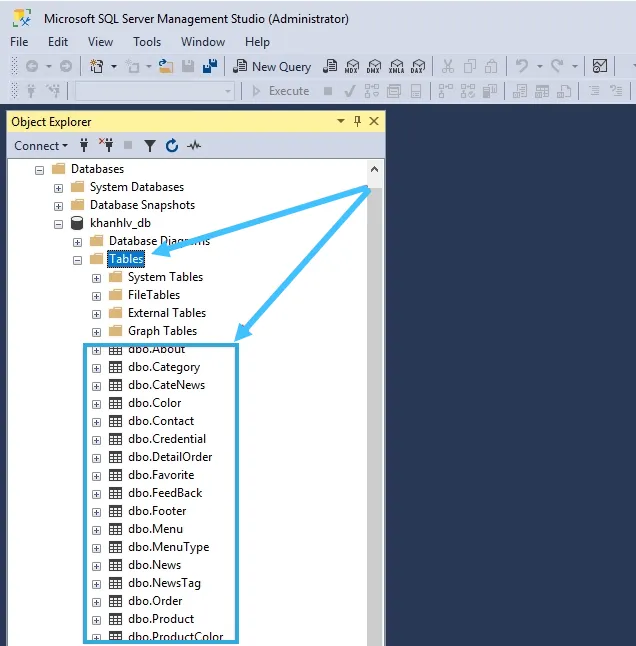Viewport: 636px width, 646px height.
Task: Open the Window menu
Action: point(203,42)
